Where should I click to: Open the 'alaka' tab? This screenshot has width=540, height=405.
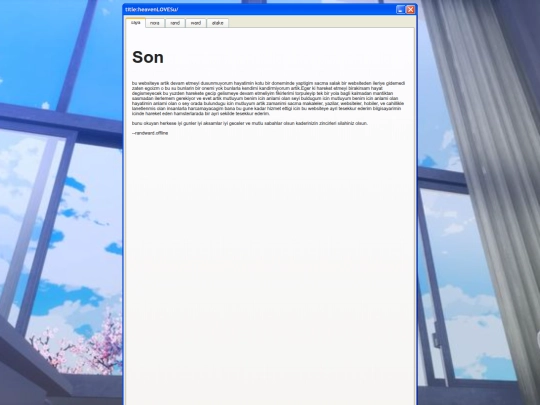(217, 23)
